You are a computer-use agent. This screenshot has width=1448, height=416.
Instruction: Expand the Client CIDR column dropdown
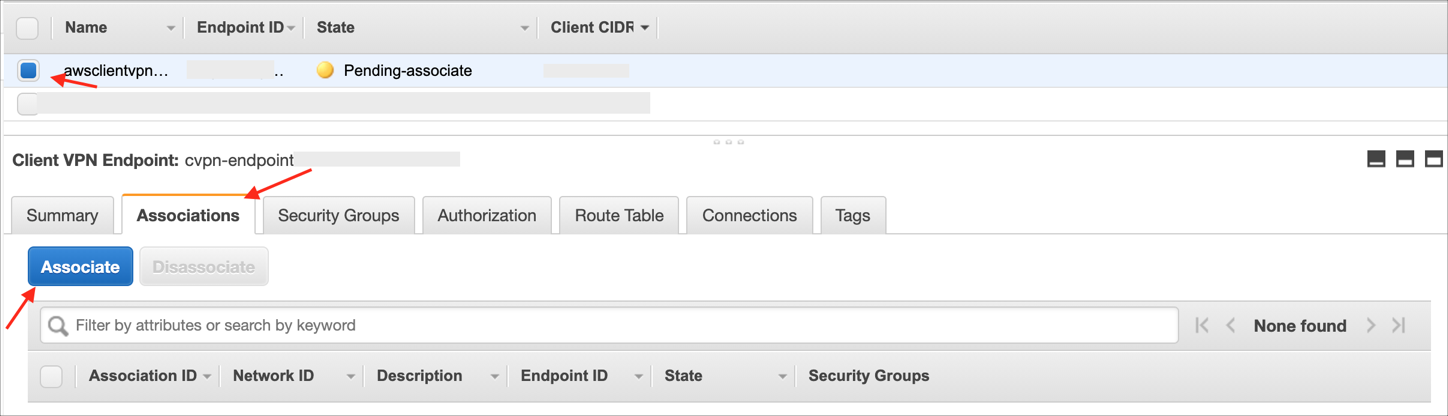coord(644,28)
